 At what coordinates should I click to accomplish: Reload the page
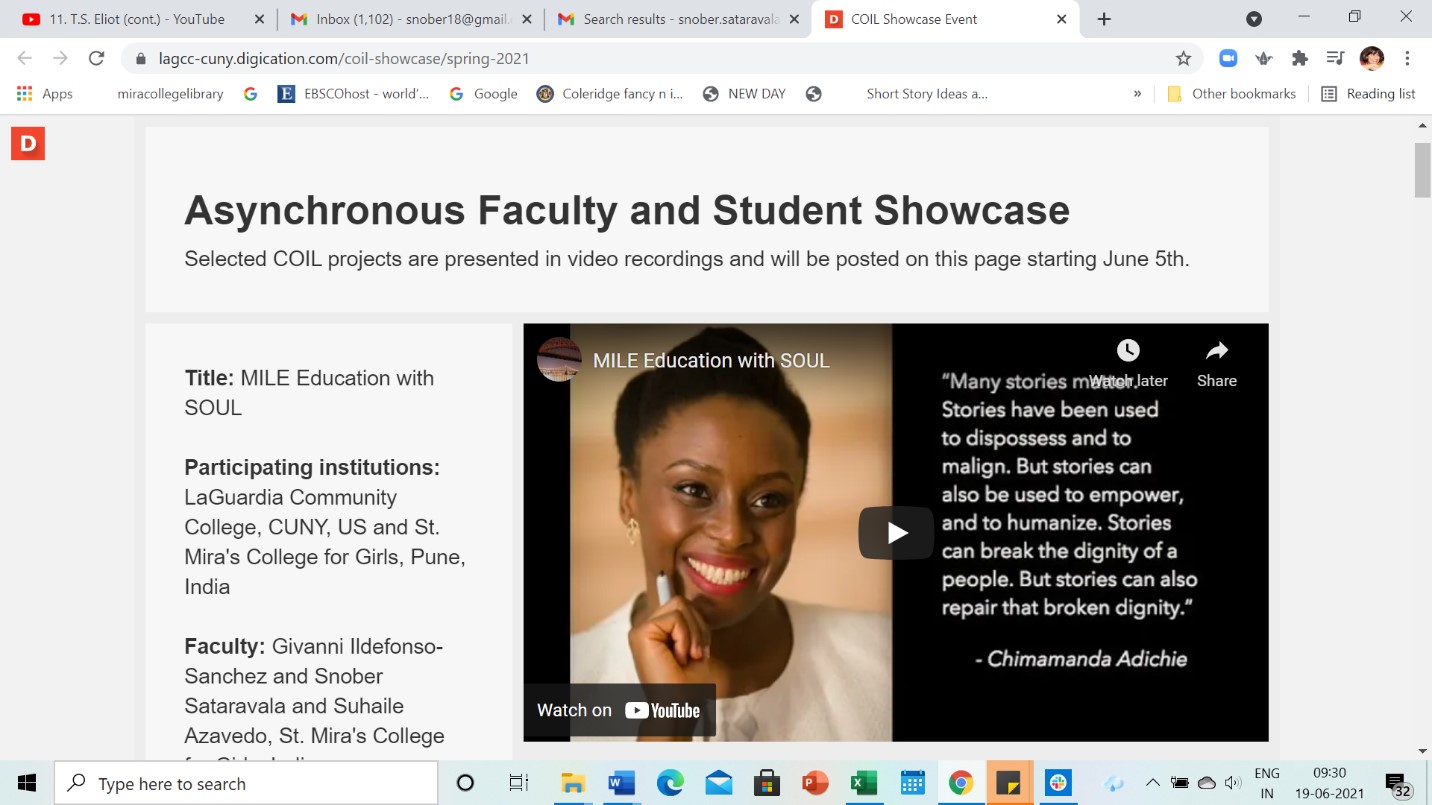tap(97, 59)
